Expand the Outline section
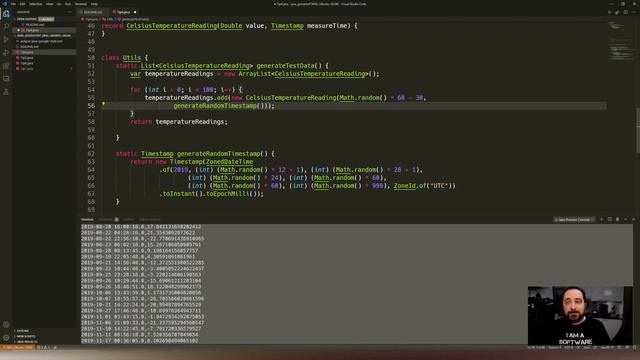The image size is (640, 360). coord(23,331)
